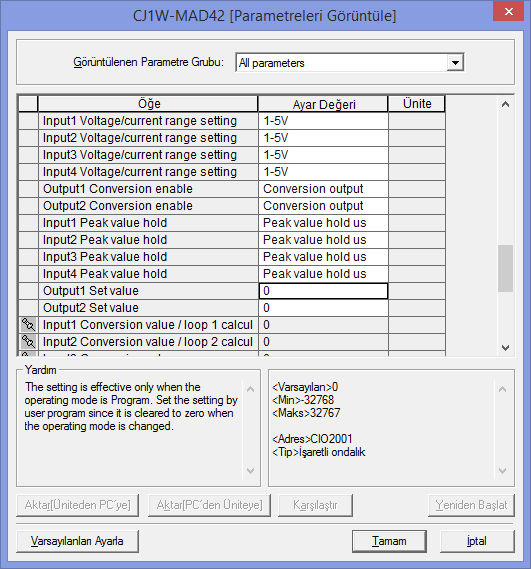Click the İptal button
The image size is (531, 569).
click(477, 541)
